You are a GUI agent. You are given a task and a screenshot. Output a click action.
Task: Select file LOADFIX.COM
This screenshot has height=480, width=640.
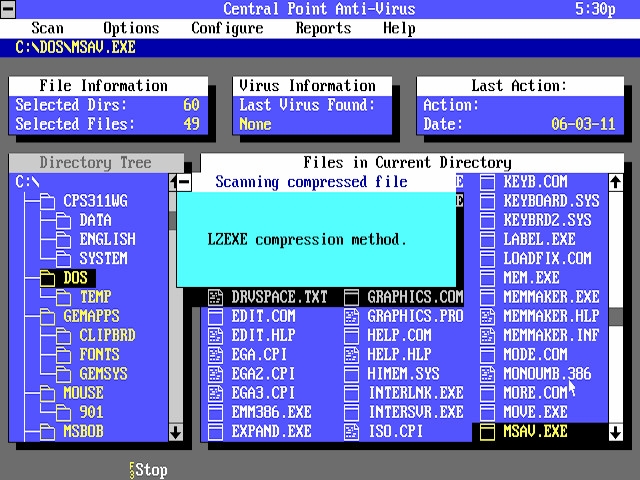(x=547, y=259)
